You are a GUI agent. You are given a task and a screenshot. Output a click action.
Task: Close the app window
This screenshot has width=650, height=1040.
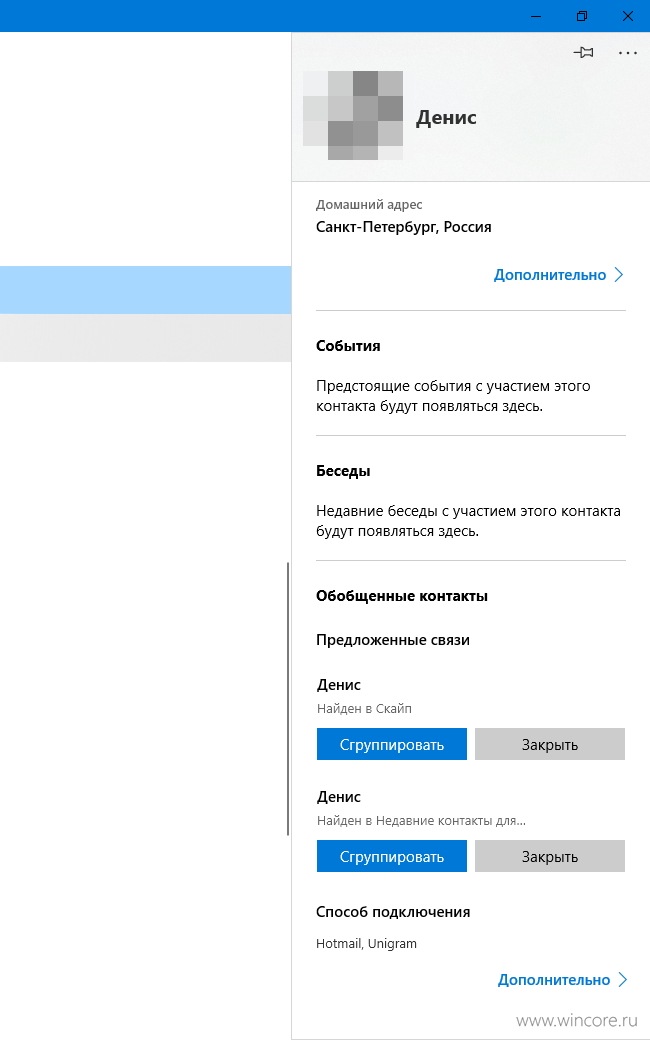627,16
